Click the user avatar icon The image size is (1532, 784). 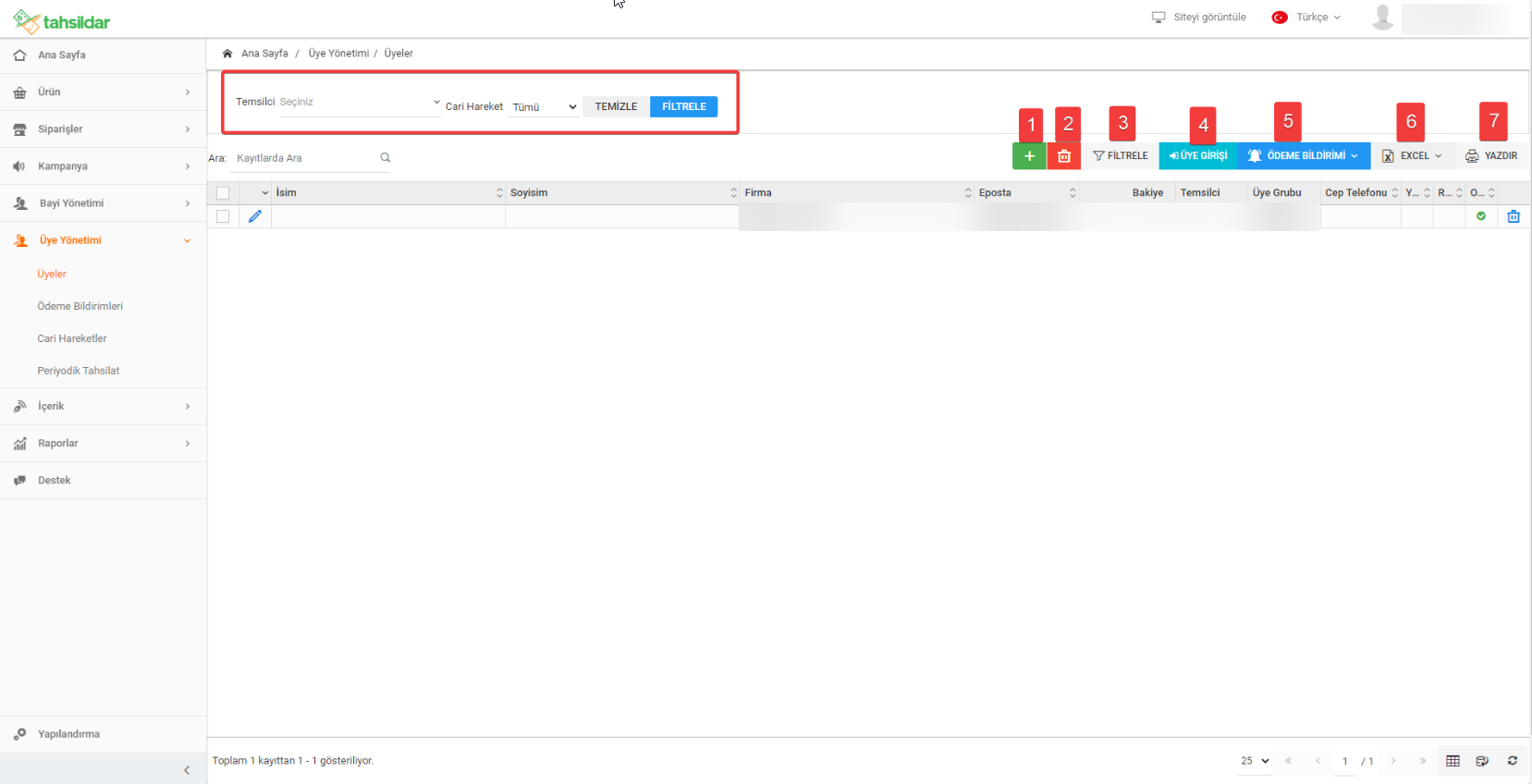1382,18
